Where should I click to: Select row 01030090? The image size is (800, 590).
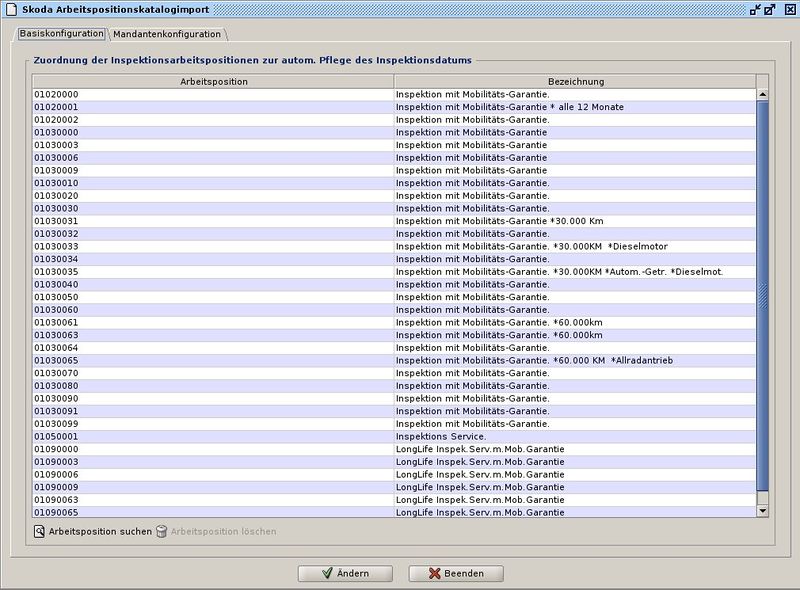(394, 399)
